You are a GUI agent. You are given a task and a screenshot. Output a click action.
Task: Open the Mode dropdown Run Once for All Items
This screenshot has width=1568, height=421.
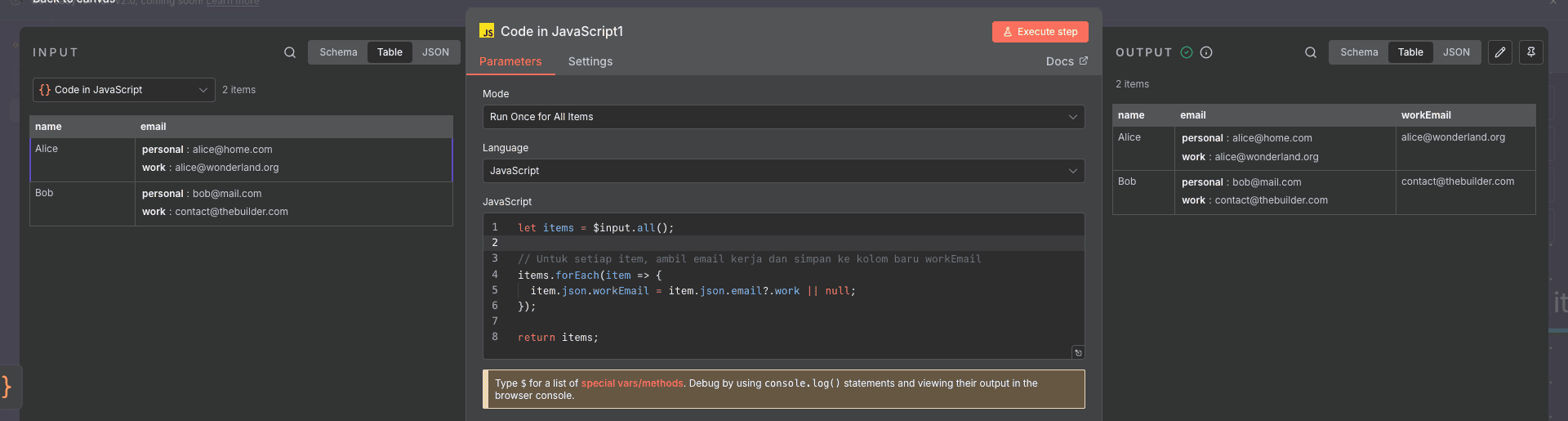(x=783, y=117)
